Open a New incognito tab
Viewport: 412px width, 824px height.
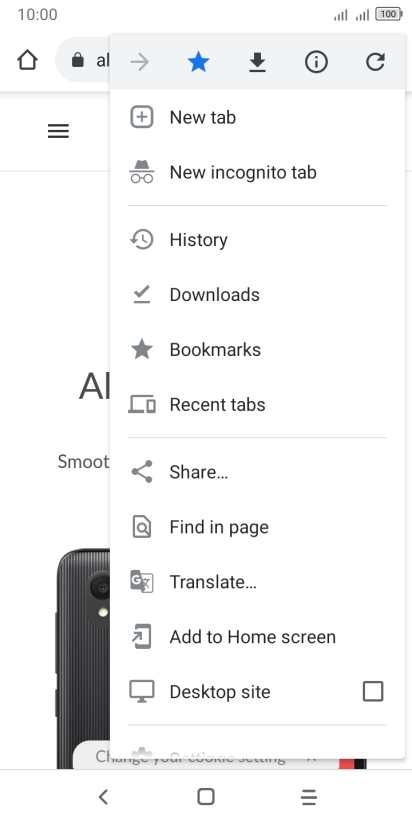pos(258,172)
